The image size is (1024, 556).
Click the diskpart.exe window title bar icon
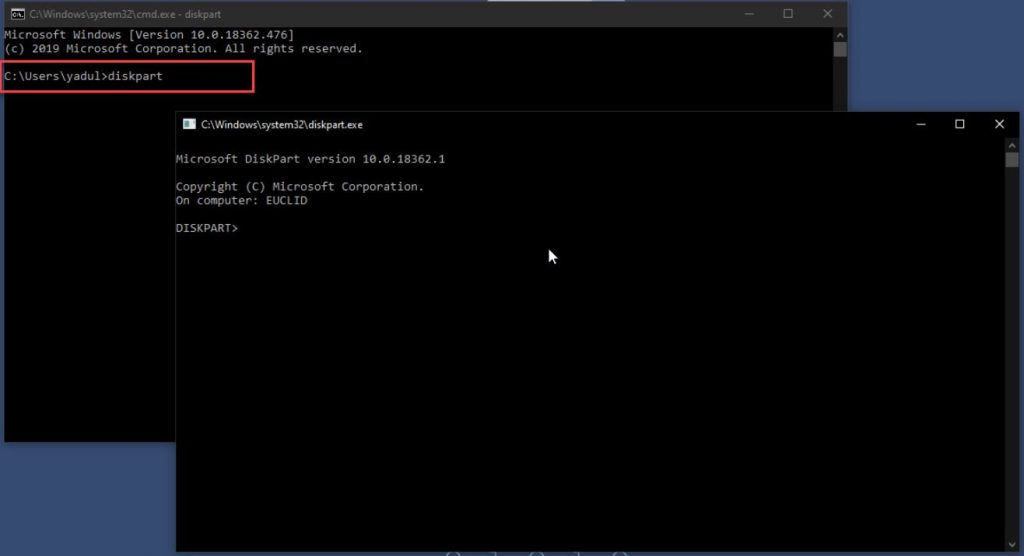189,124
